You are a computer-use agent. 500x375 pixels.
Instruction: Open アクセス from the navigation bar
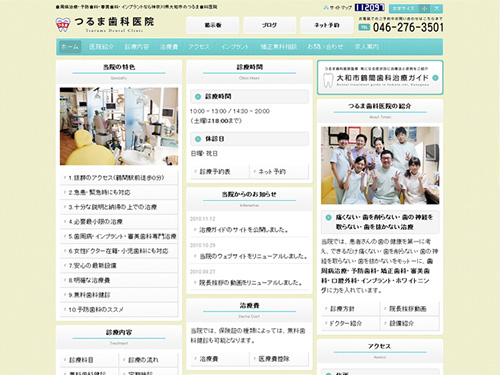click(199, 47)
